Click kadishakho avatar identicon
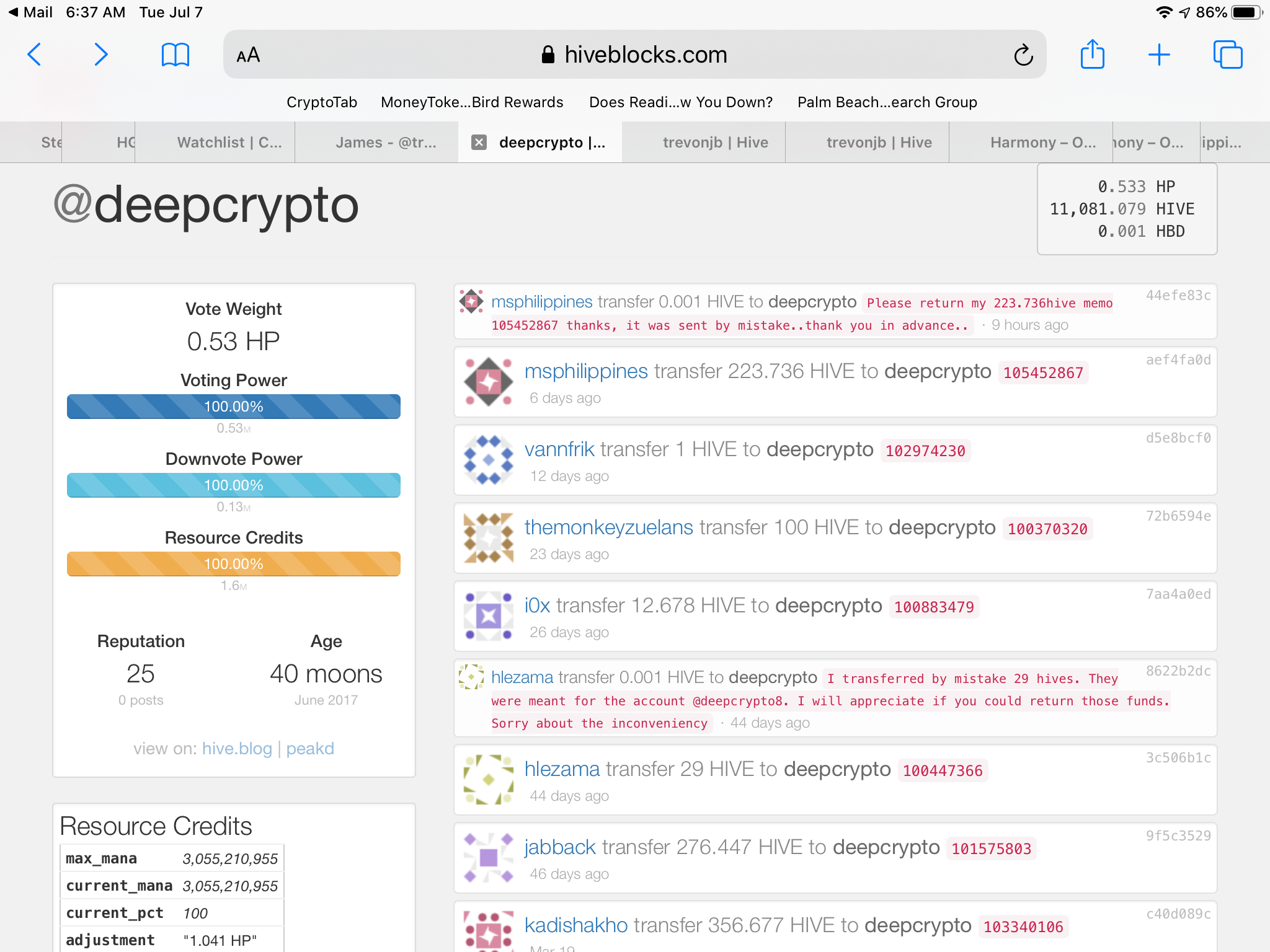 click(x=489, y=932)
